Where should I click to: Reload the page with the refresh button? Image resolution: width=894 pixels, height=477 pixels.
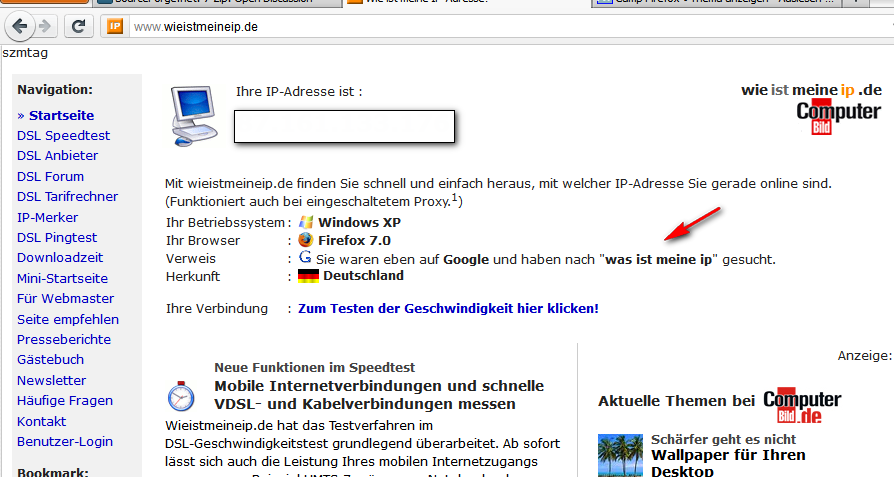79,26
